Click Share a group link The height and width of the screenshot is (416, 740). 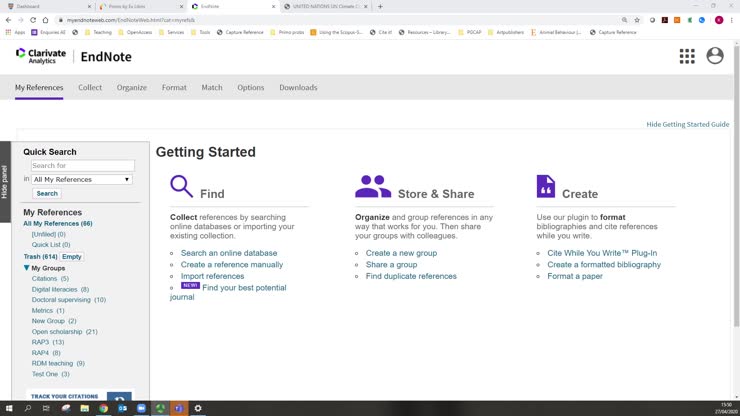point(391,265)
